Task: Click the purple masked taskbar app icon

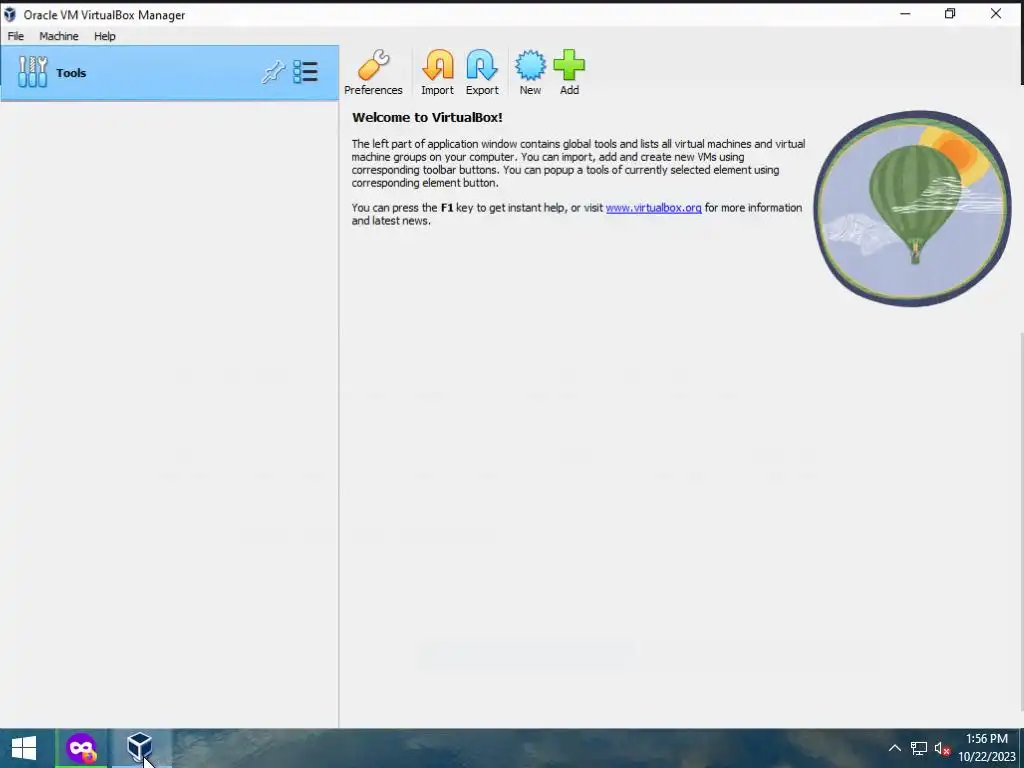Action: click(81, 748)
